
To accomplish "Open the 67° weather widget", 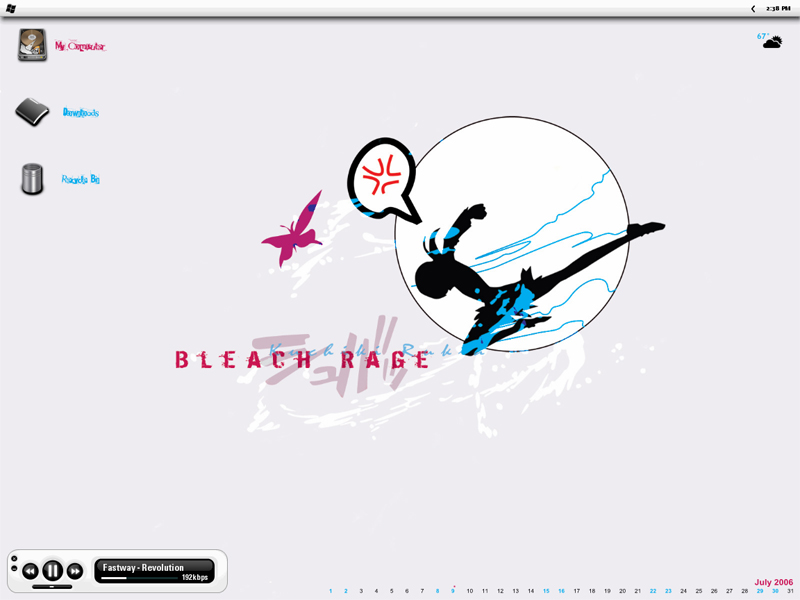I will (769, 41).
